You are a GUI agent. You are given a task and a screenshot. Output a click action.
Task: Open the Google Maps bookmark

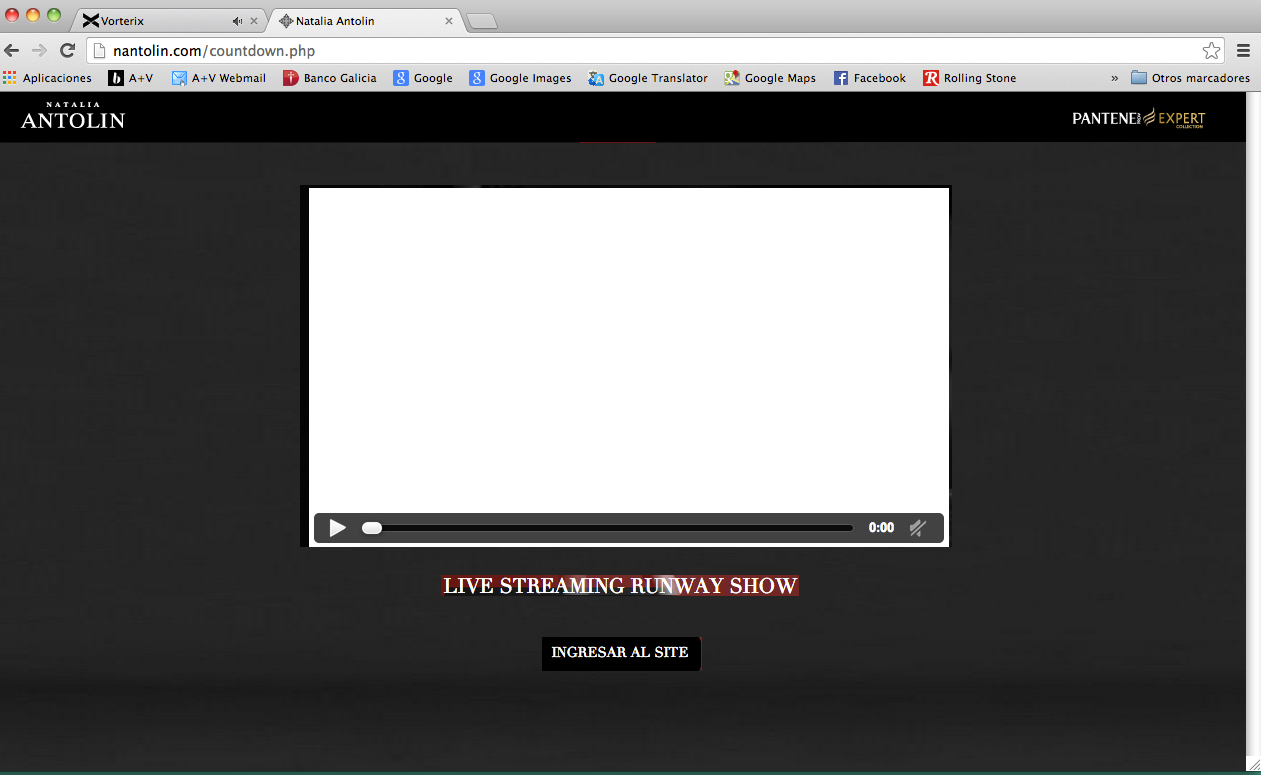pos(770,78)
